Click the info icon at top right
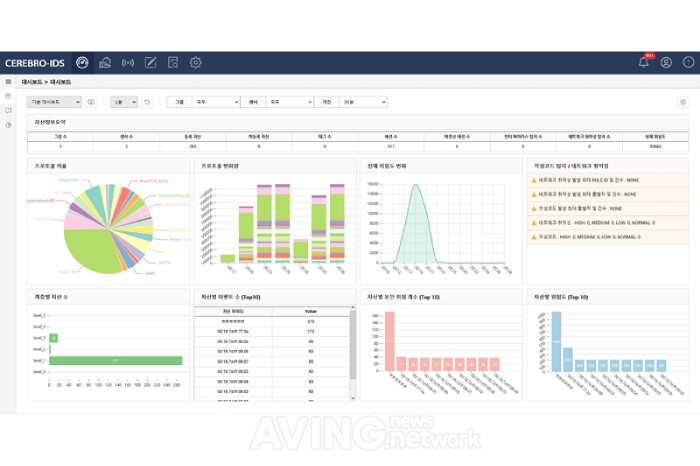700x466 pixels. [688, 62]
